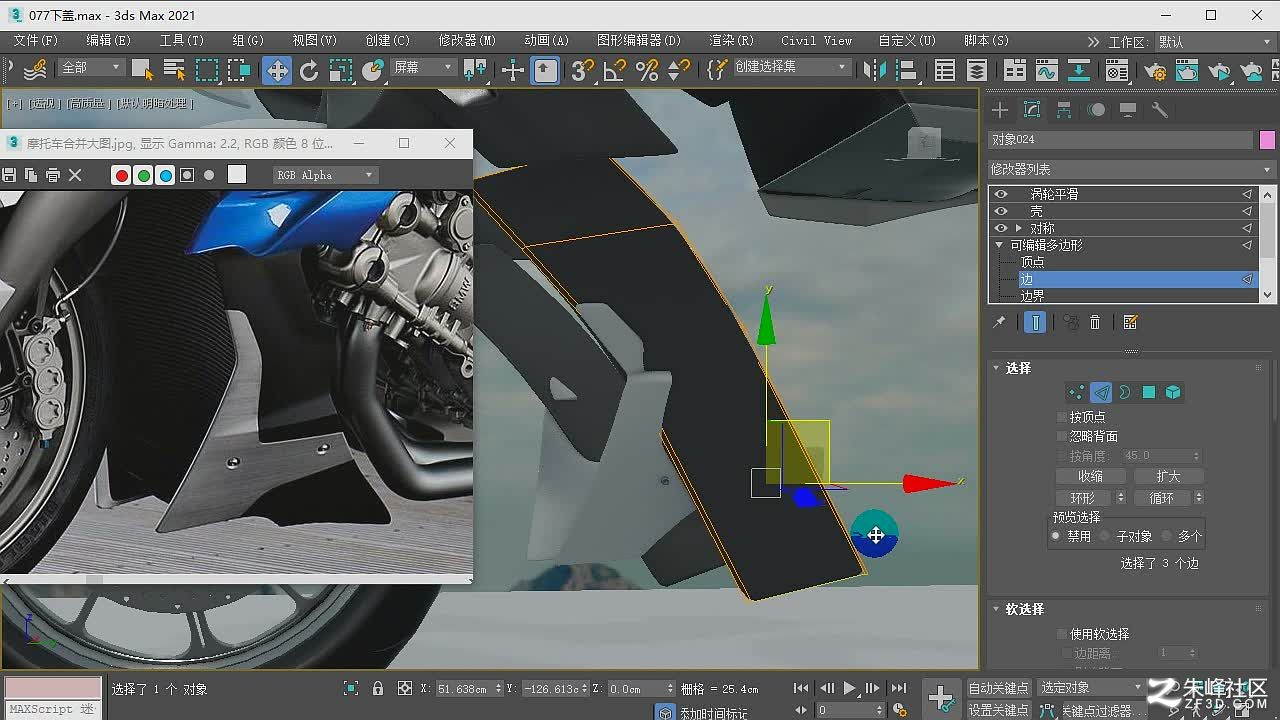
Task: Toggle Percent Snap
Action: pyautogui.click(x=647, y=69)
